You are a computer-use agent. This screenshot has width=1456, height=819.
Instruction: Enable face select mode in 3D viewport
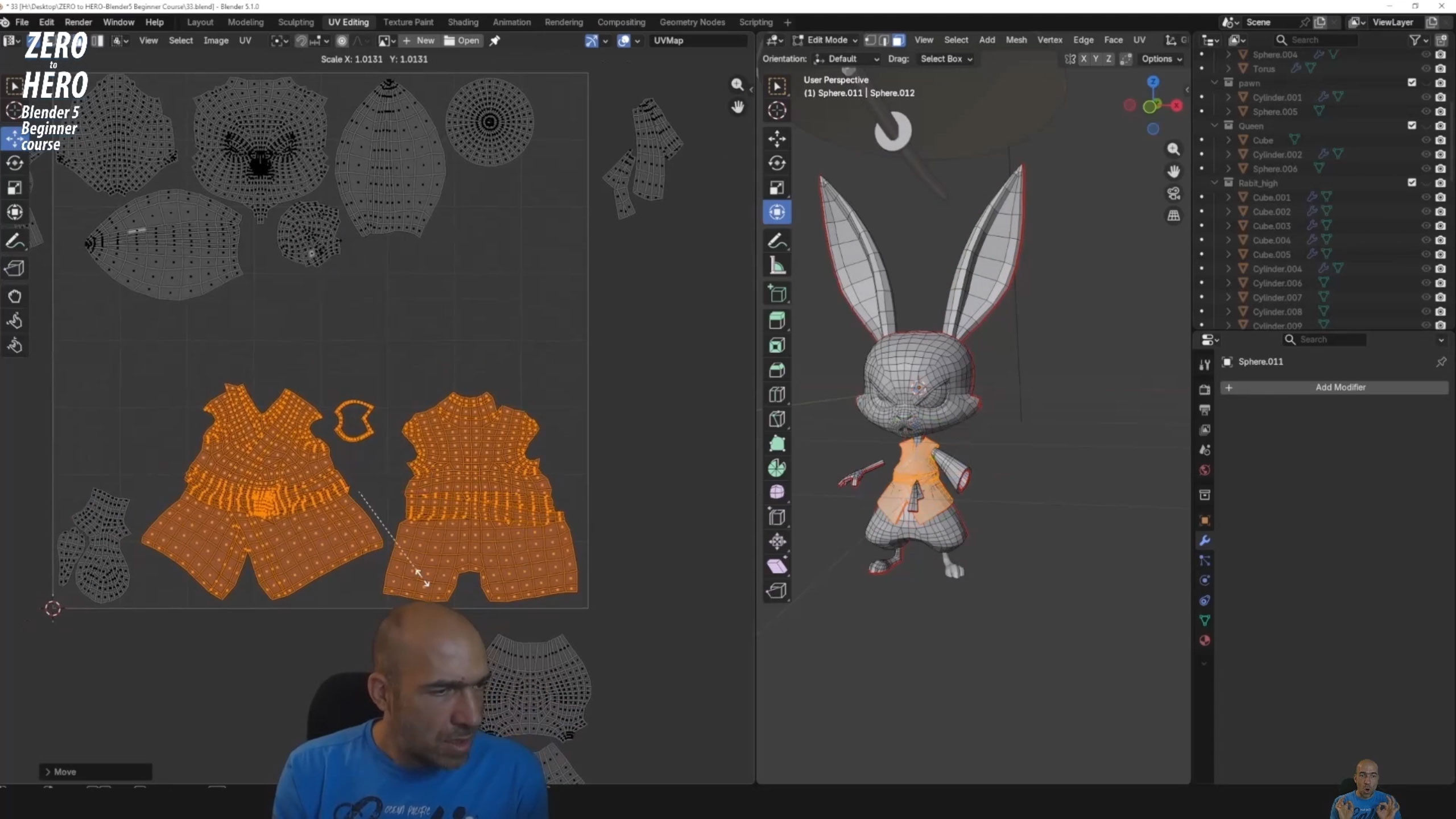tap(898, 40)
